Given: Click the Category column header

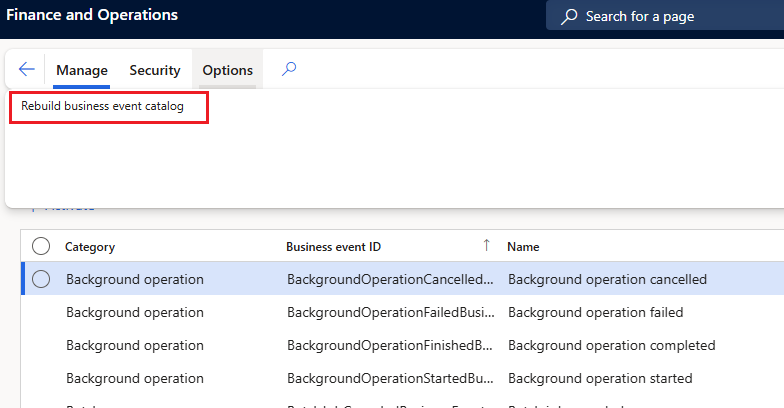Looking at the screenshot, I should click(x=90, y=247).
